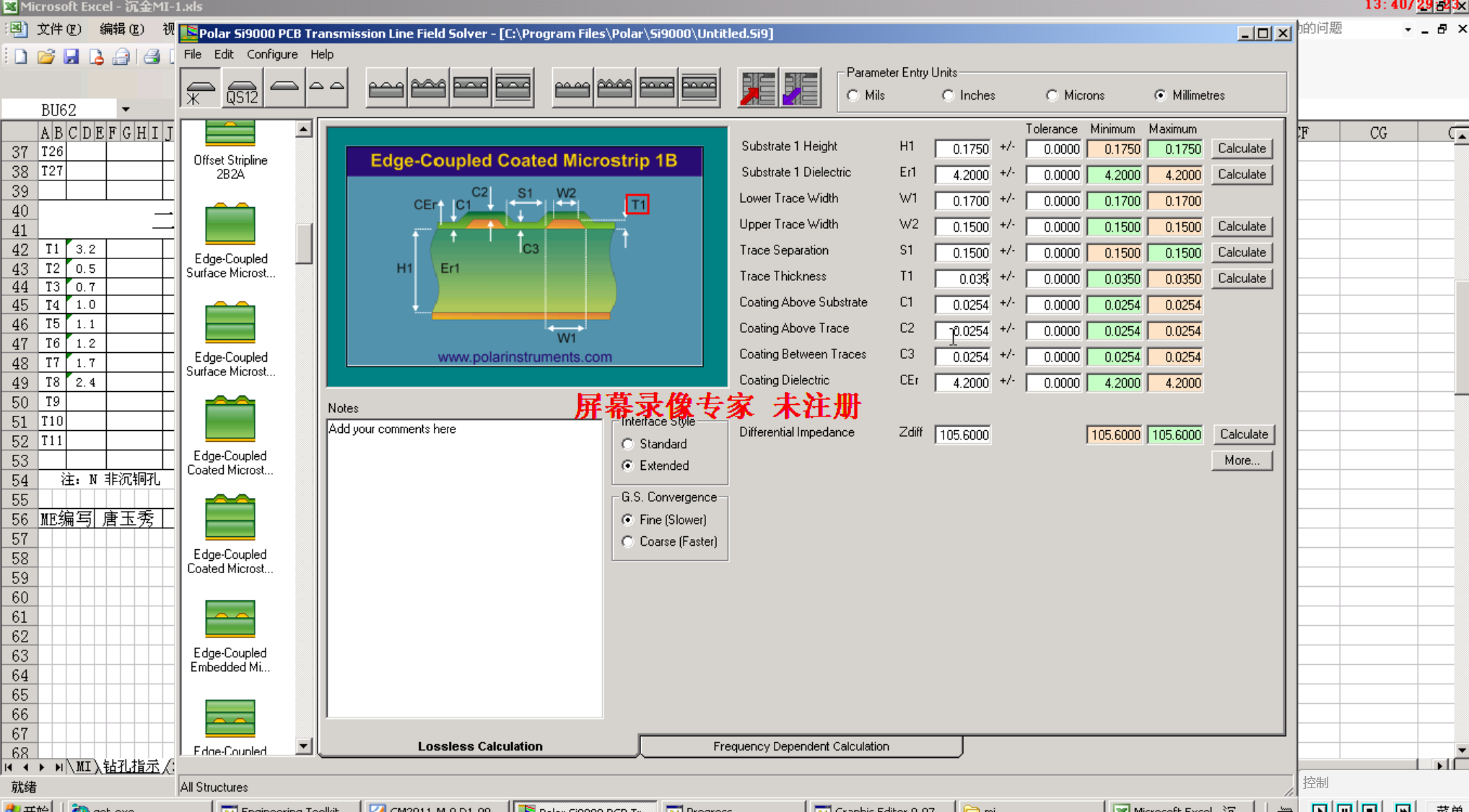Image resolution: width=1469 pixels, height=812 pixels.
Task: Click the Notes comments text area
Action: point(464,568)
